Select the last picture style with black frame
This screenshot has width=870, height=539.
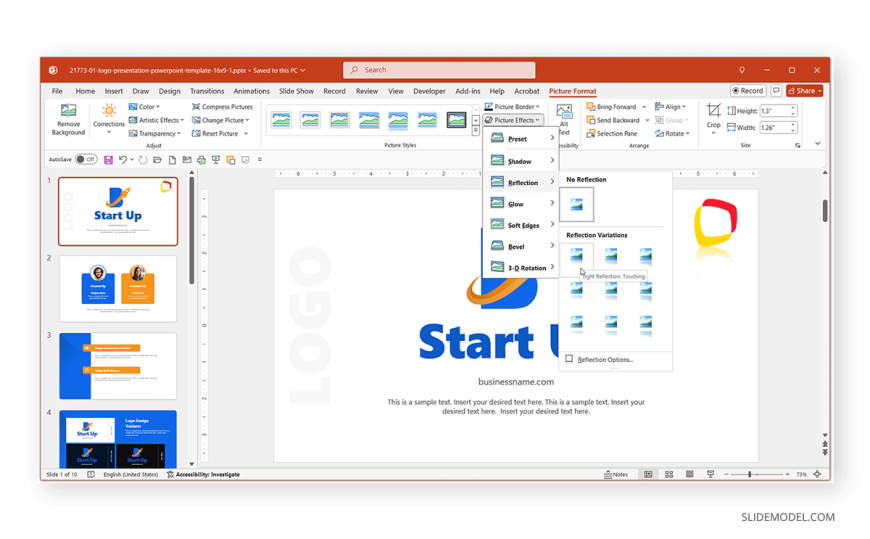coord(456,119)
